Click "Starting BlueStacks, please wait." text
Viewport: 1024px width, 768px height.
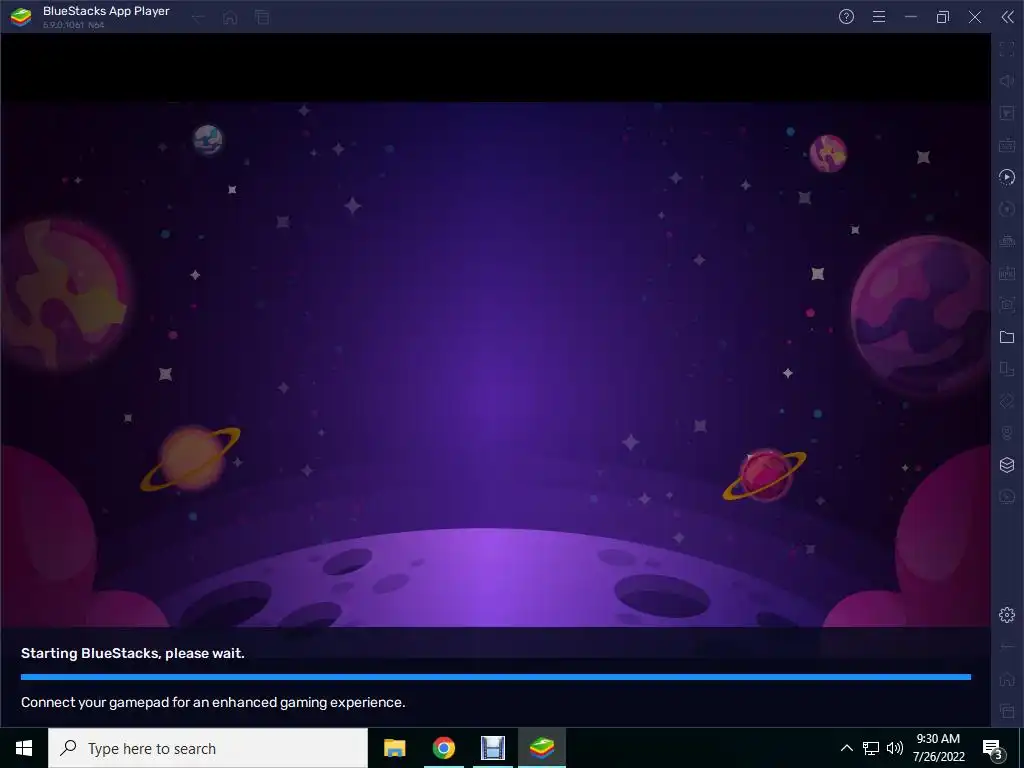[x=133, y=653]
